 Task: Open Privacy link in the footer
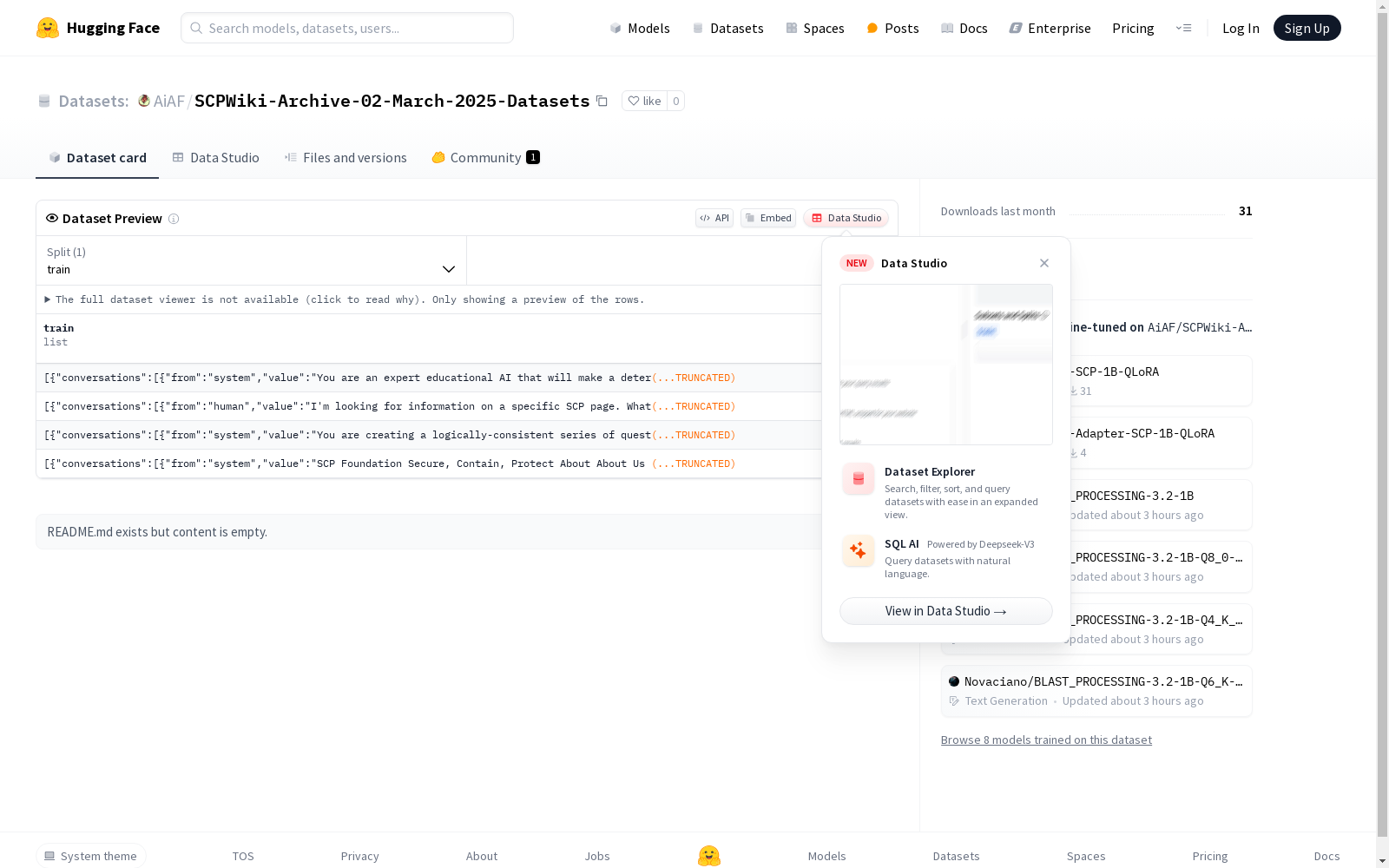click(x=360, y=856)
